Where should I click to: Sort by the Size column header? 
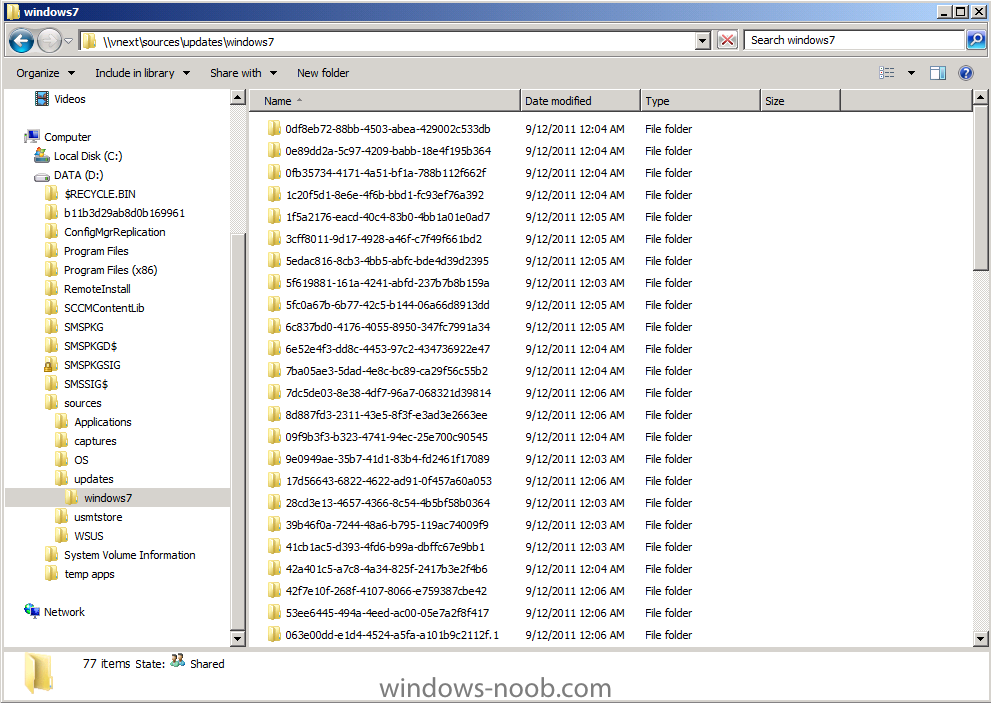[800, 101]
